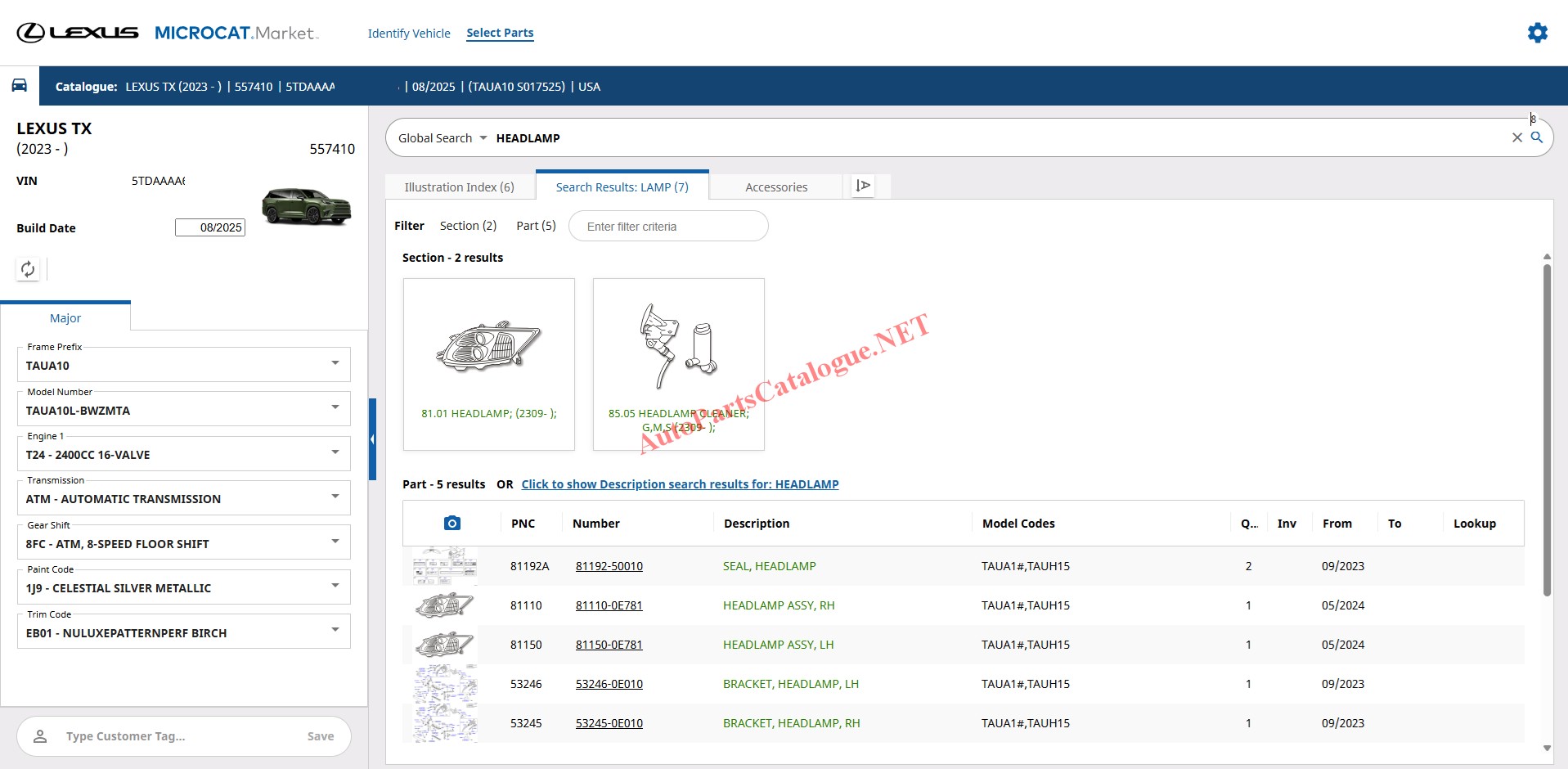Open the Accessories tab
This screenshot has height=769, width=1568.
tap(775, 187)
